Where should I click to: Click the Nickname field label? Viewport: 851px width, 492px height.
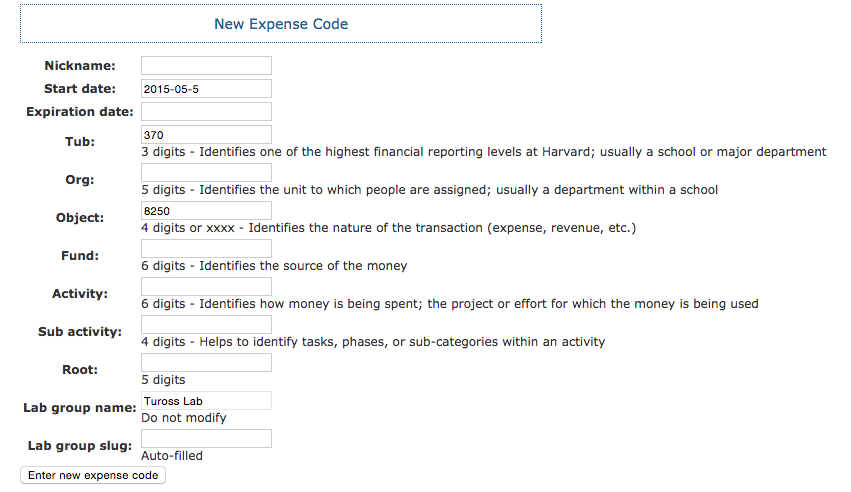(80, 66)
